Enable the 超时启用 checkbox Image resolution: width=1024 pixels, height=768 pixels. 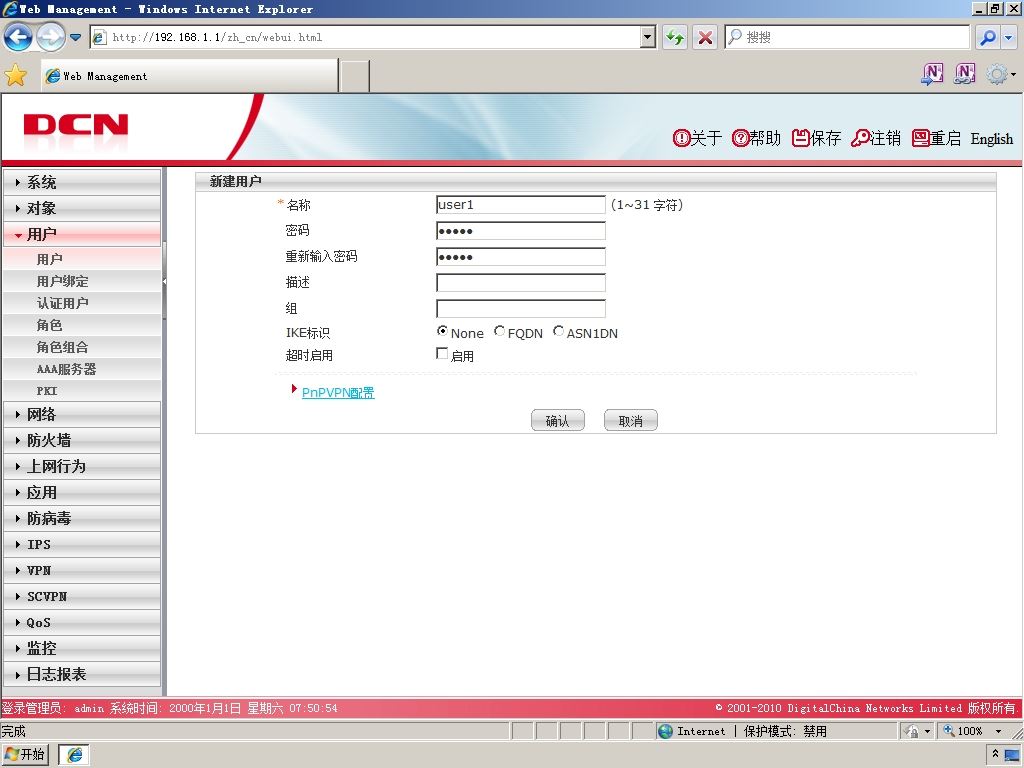[442, 354]
